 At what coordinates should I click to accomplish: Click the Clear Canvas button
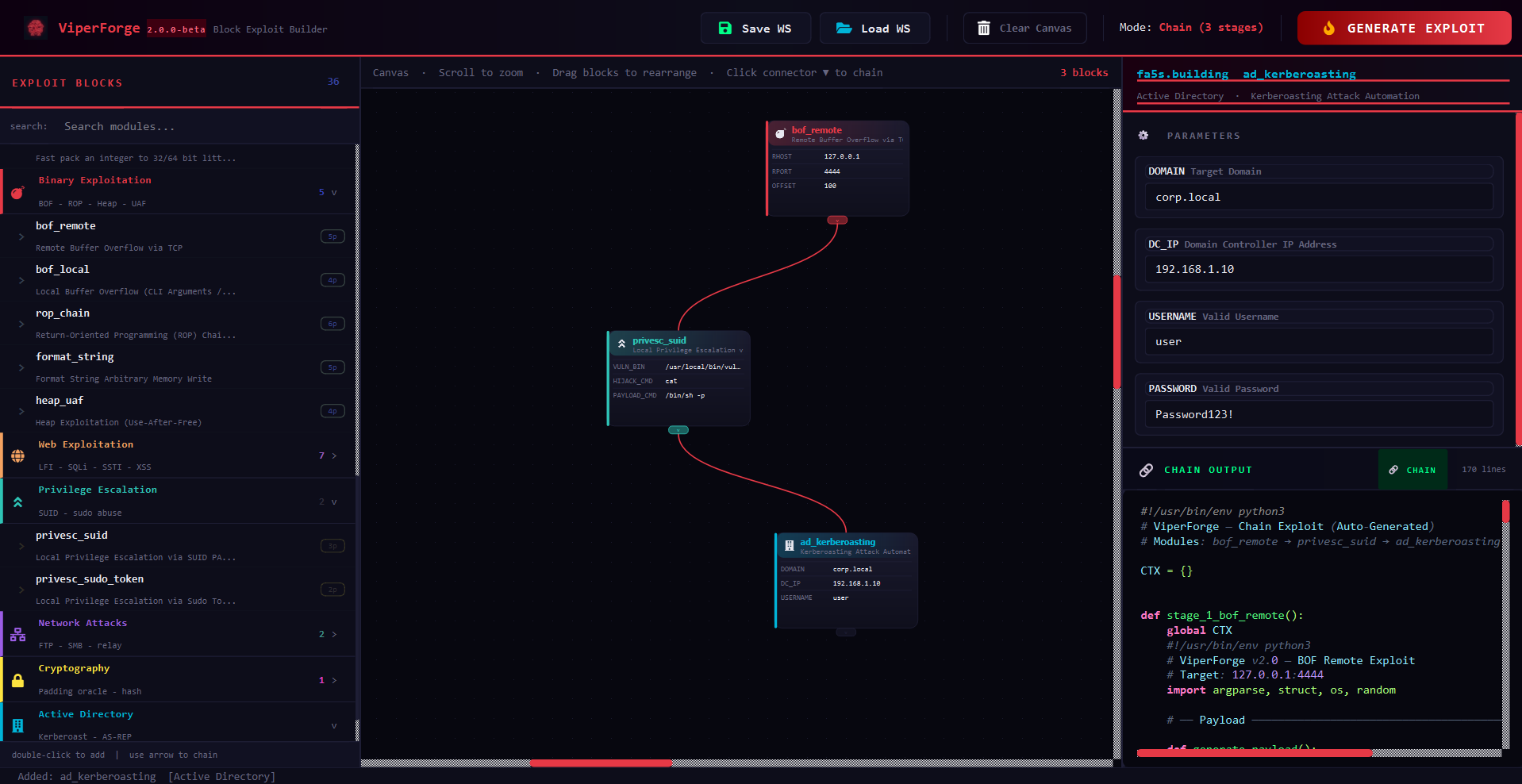[x=1024, y=28]
